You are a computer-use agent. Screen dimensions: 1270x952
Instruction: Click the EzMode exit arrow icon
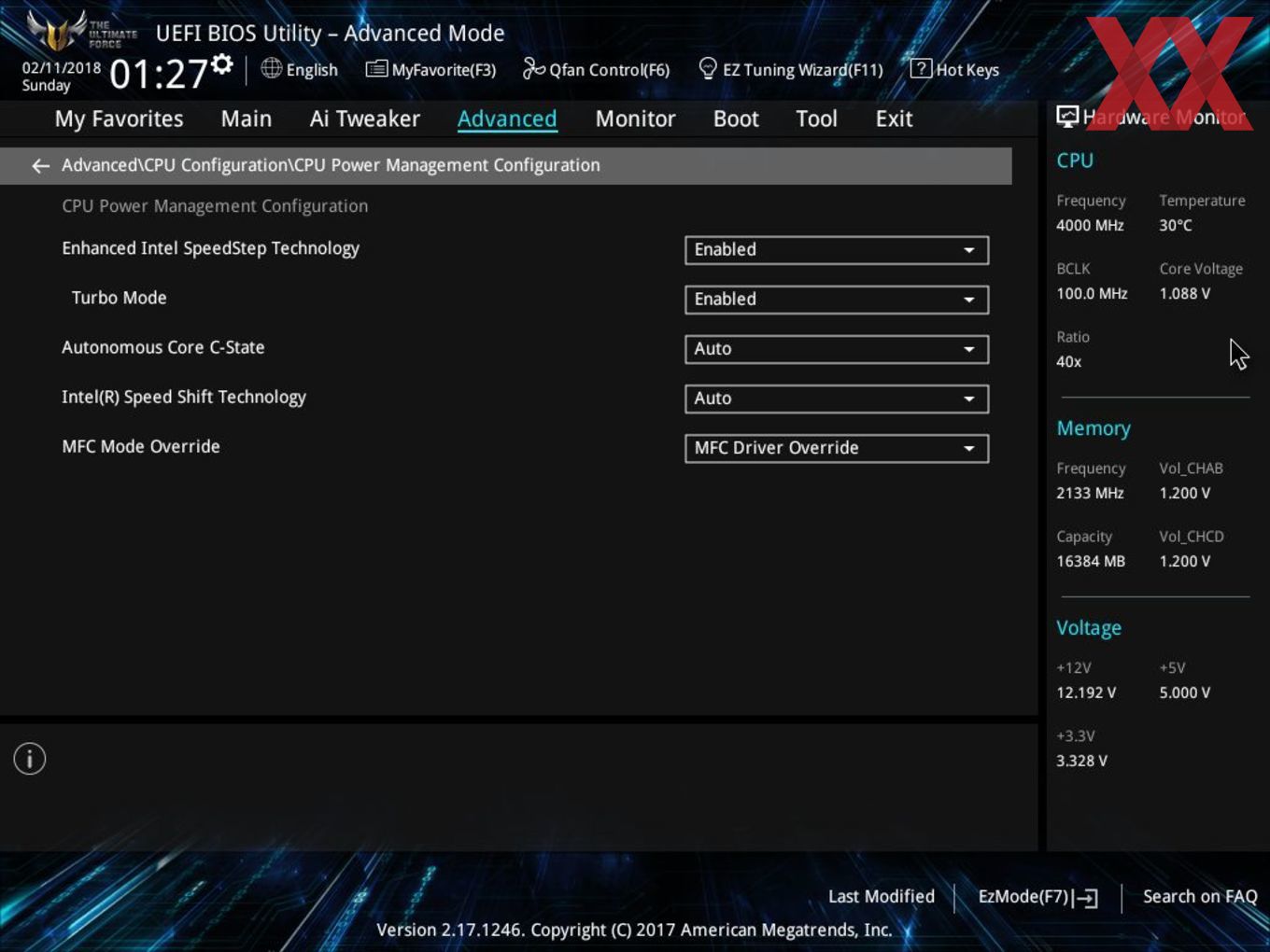pos(1085,898)
